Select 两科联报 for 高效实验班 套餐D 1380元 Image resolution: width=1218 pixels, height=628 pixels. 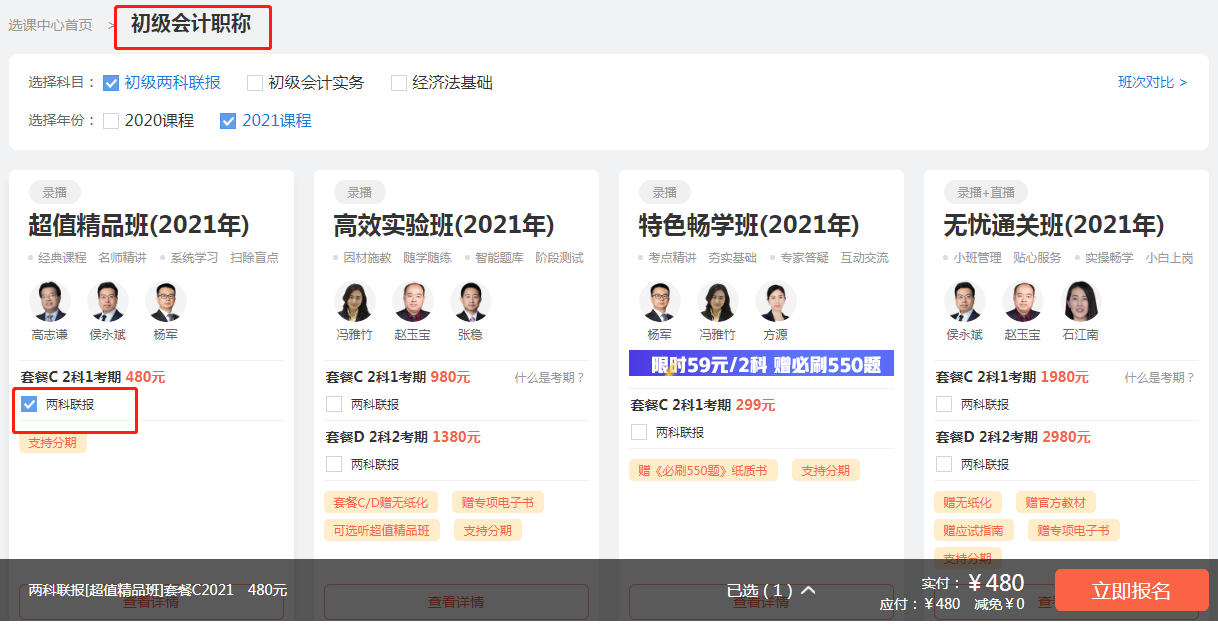[x=334, y=464]
